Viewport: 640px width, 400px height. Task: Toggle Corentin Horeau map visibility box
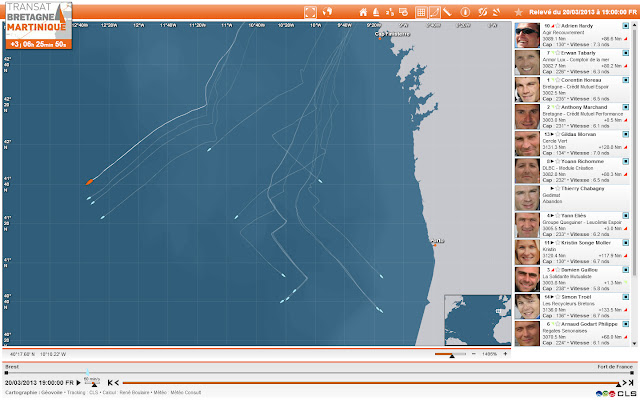tap(625, 80)
